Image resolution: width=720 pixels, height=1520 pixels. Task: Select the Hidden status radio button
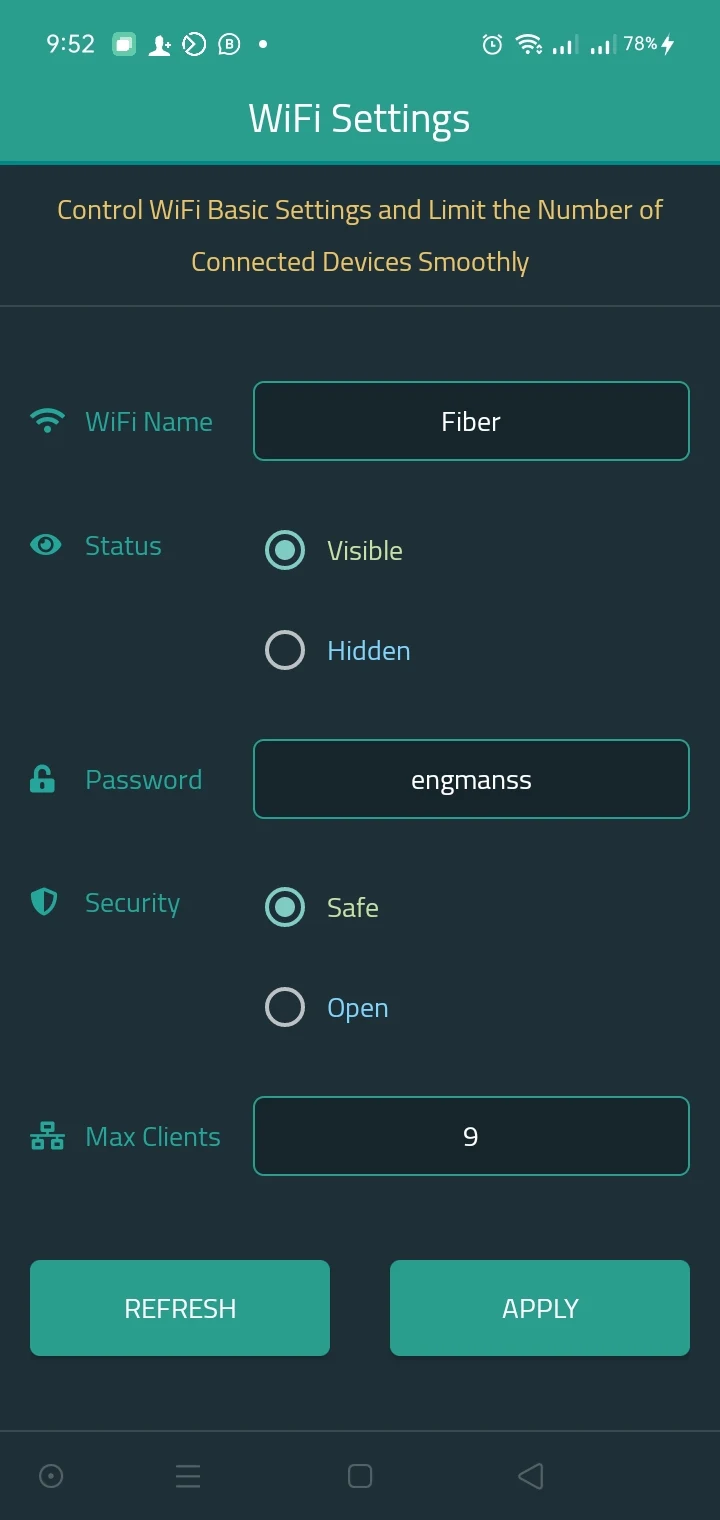point(285,650)
